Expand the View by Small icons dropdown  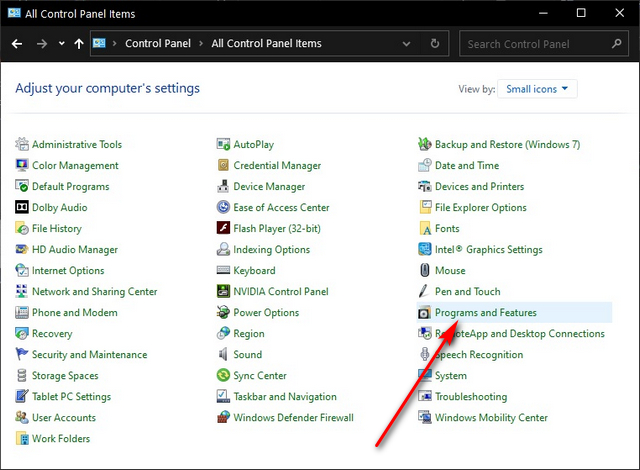click(x=537, y=89)
